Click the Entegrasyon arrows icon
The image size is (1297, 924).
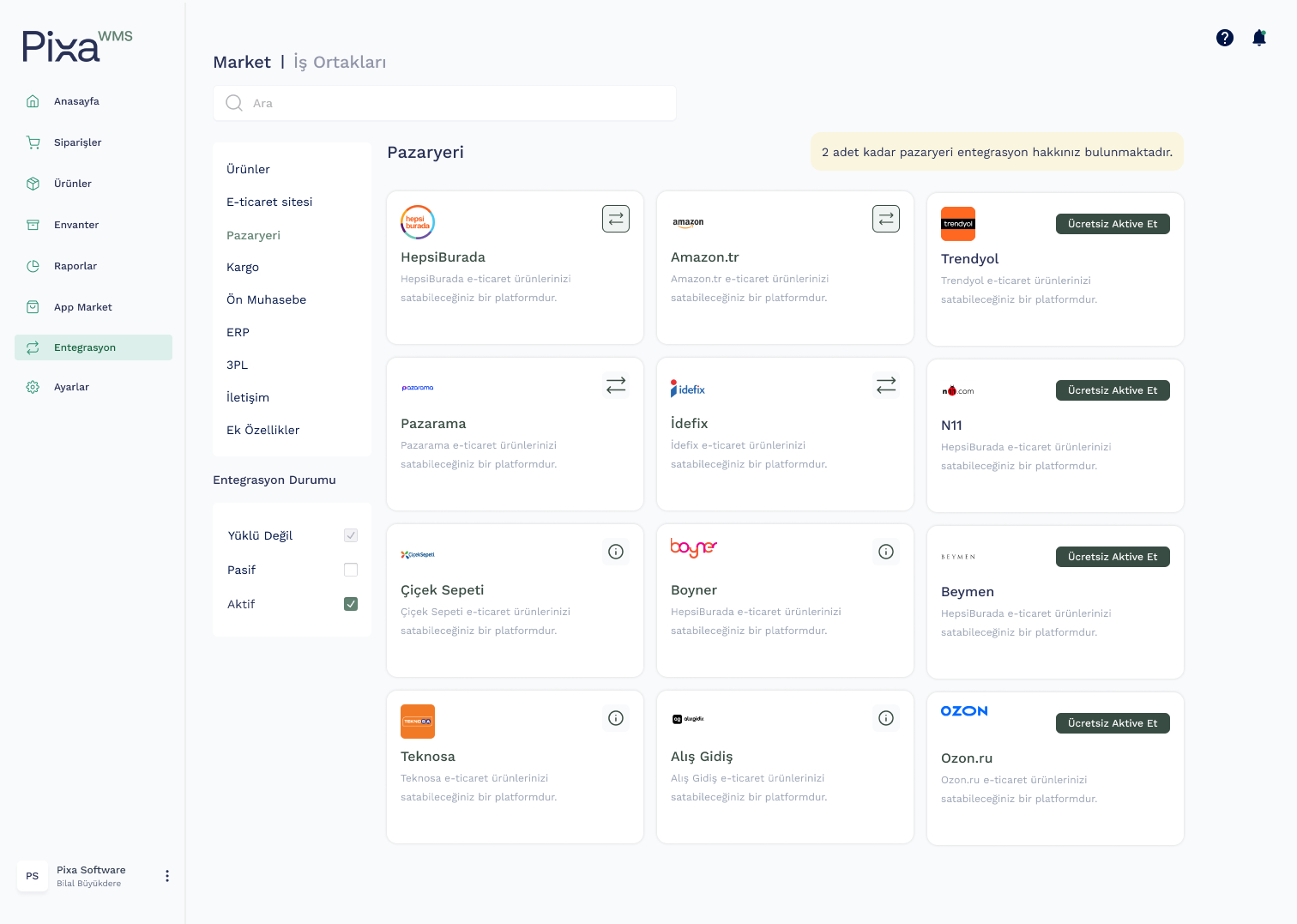click(x=33, y=347)
